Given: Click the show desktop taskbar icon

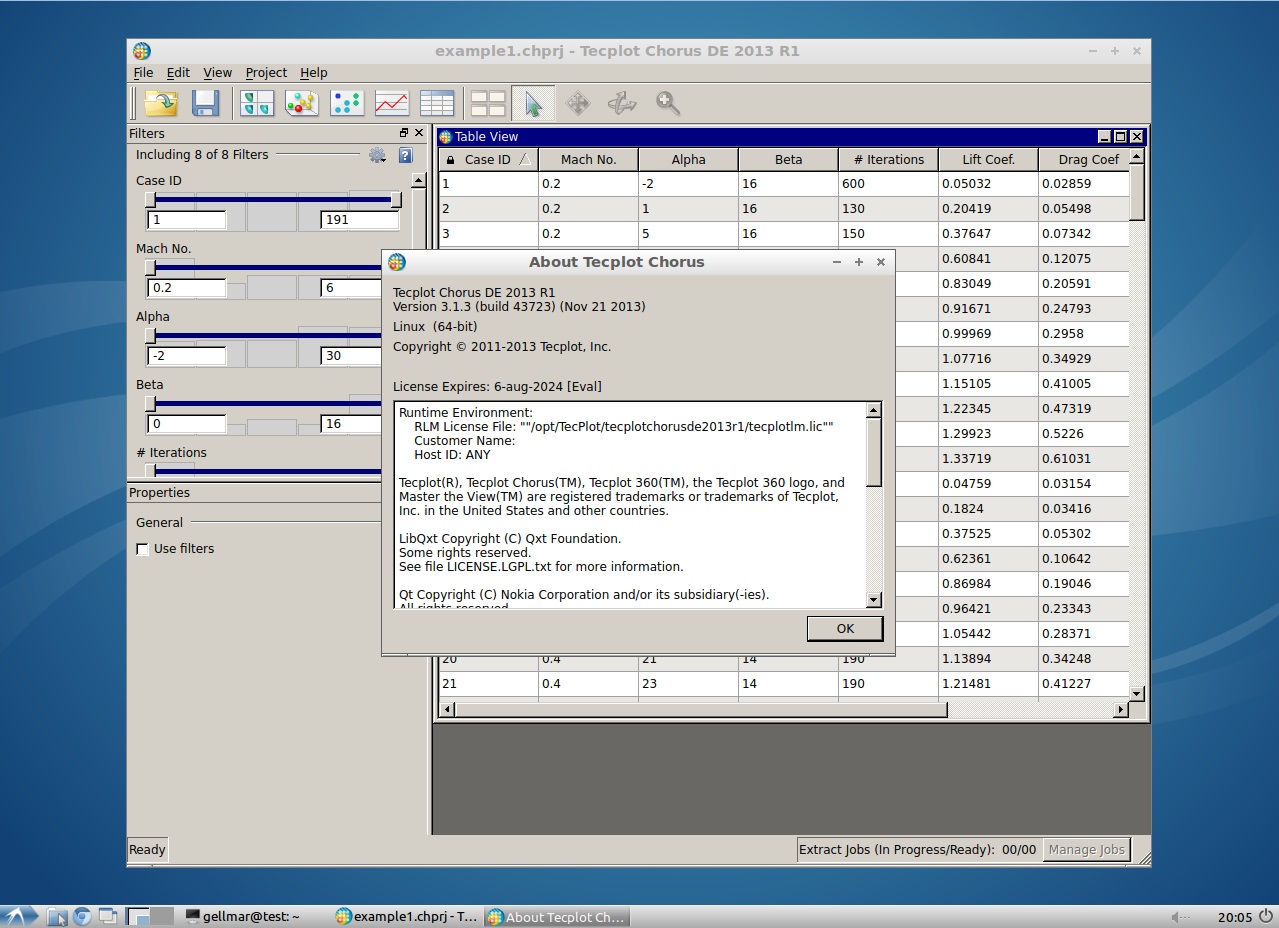Looking at the screenshot, I should 107,916.
